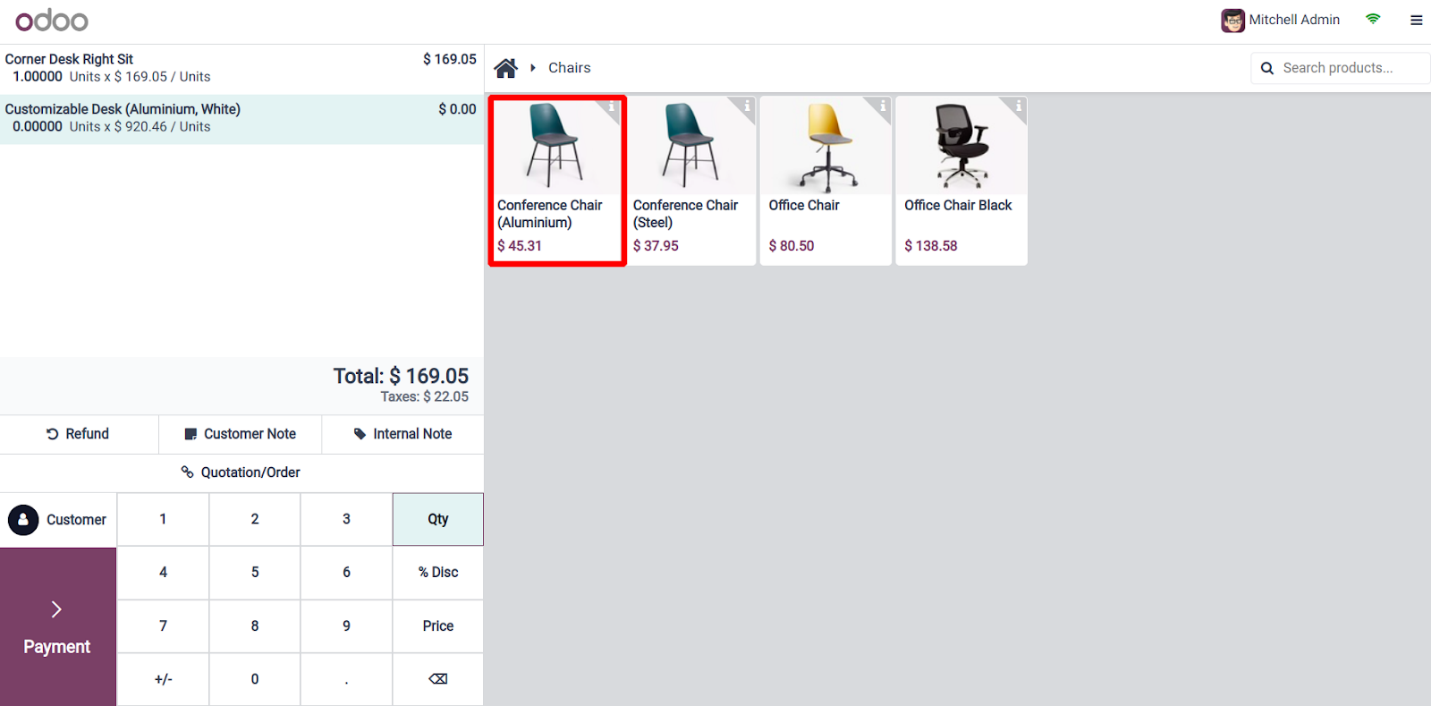This screenshot has height=706, width=1431.
Task: Select the Qty mode on numpad
Action: click(x=438, y=519)
